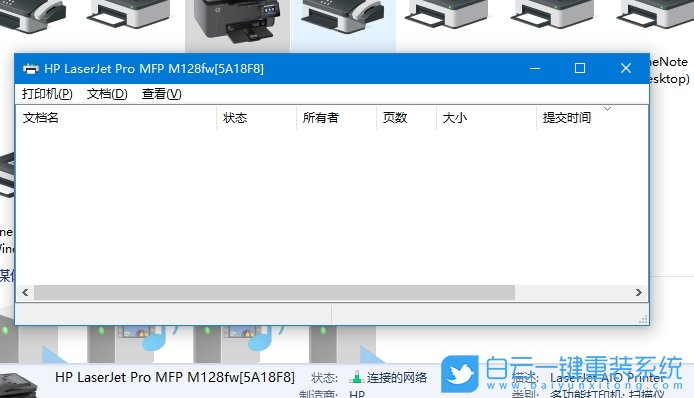The height and width of the screenshot is (398, 694).
Task: Select the dark HP multifunction printer icon
Action: pyautogui.click(x=238, y=21)
